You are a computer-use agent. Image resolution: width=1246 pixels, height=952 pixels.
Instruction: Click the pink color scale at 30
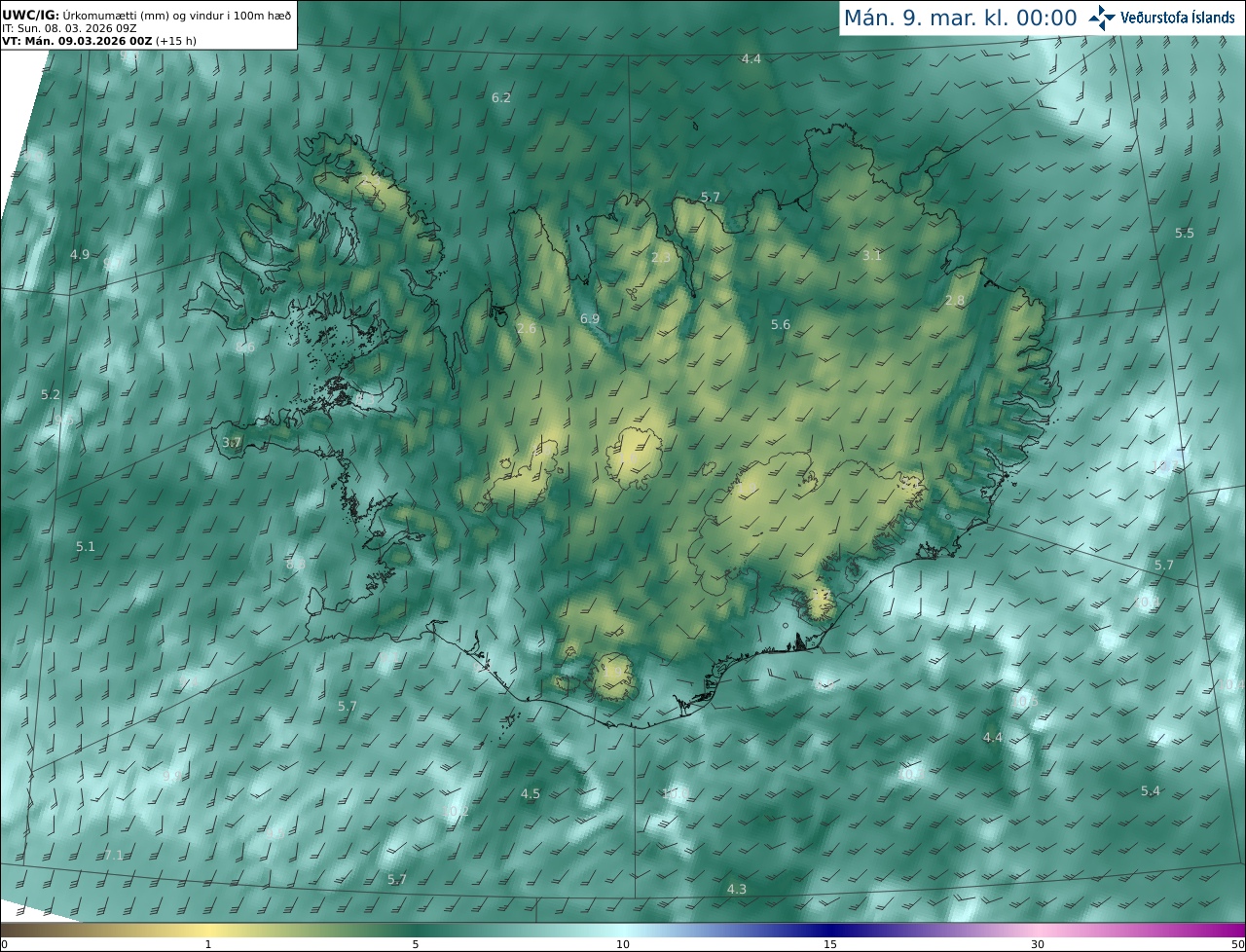[x=1038, y=930]
